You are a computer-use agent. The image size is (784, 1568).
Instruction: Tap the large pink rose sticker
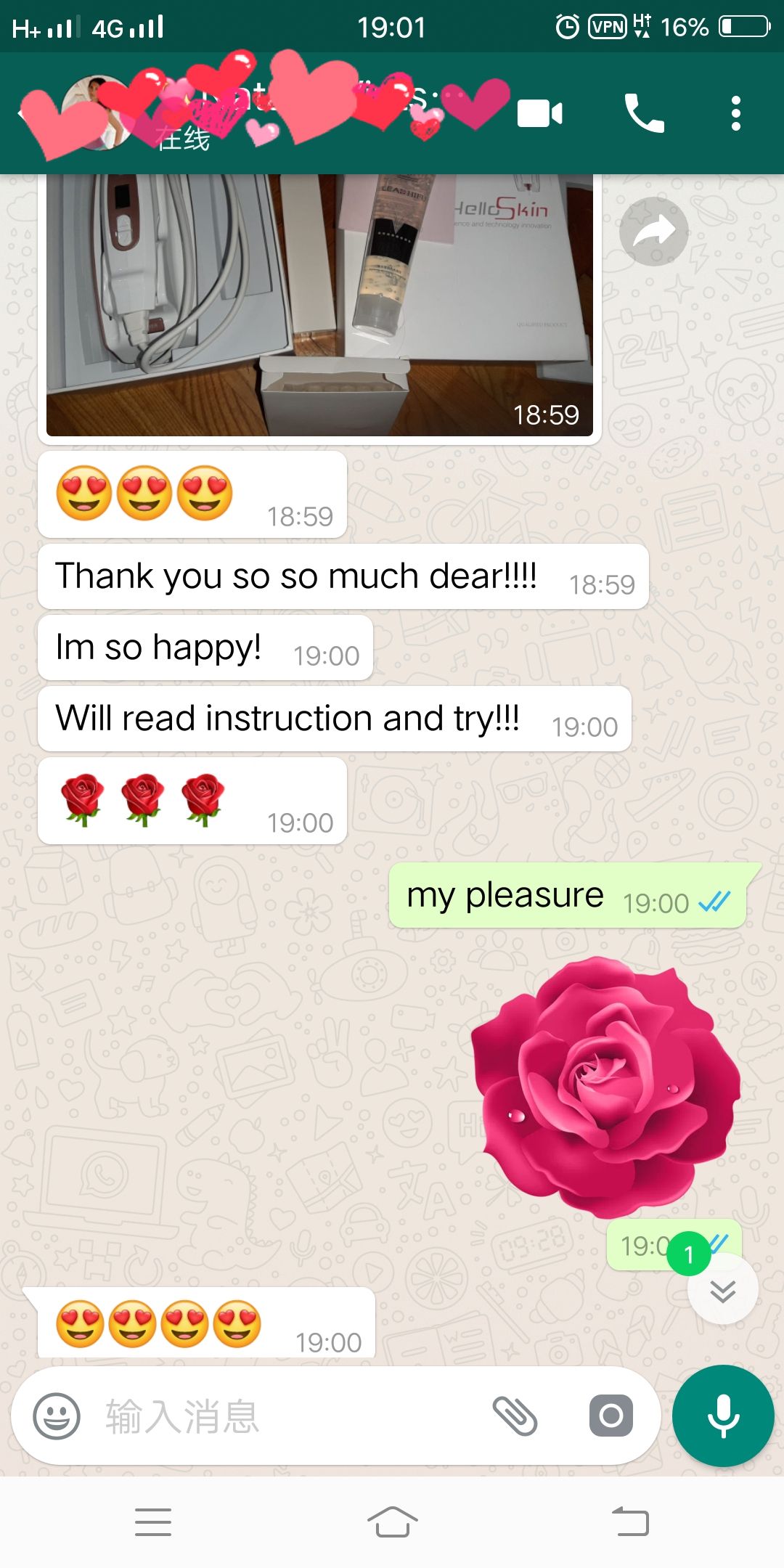605,1087
